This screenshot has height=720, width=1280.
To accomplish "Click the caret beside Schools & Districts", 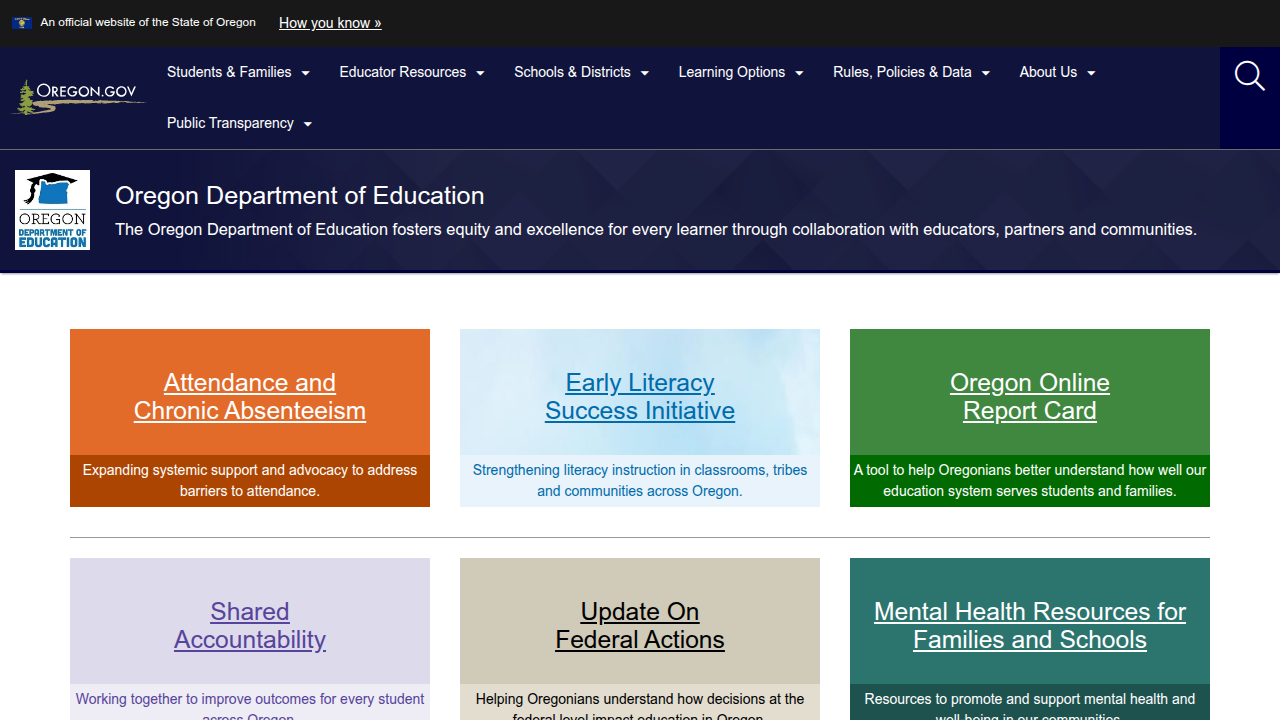I will point(644,73).
